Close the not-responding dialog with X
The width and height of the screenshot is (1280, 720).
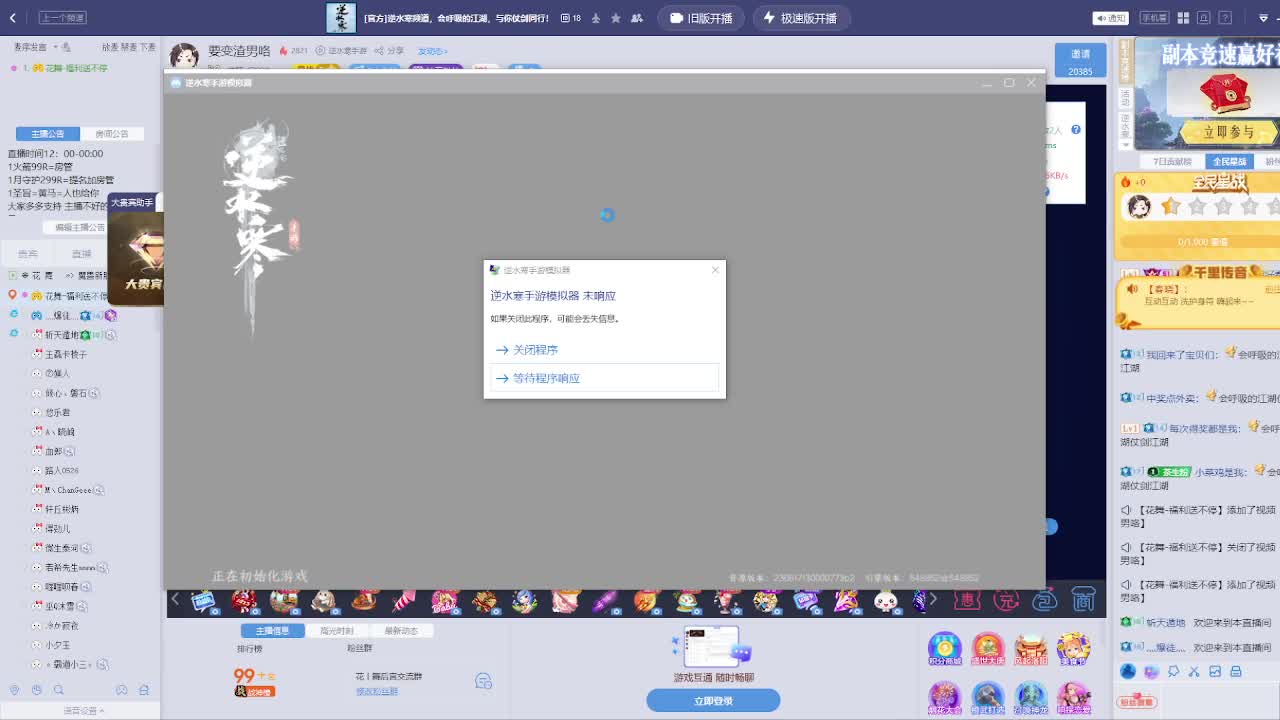714,270
